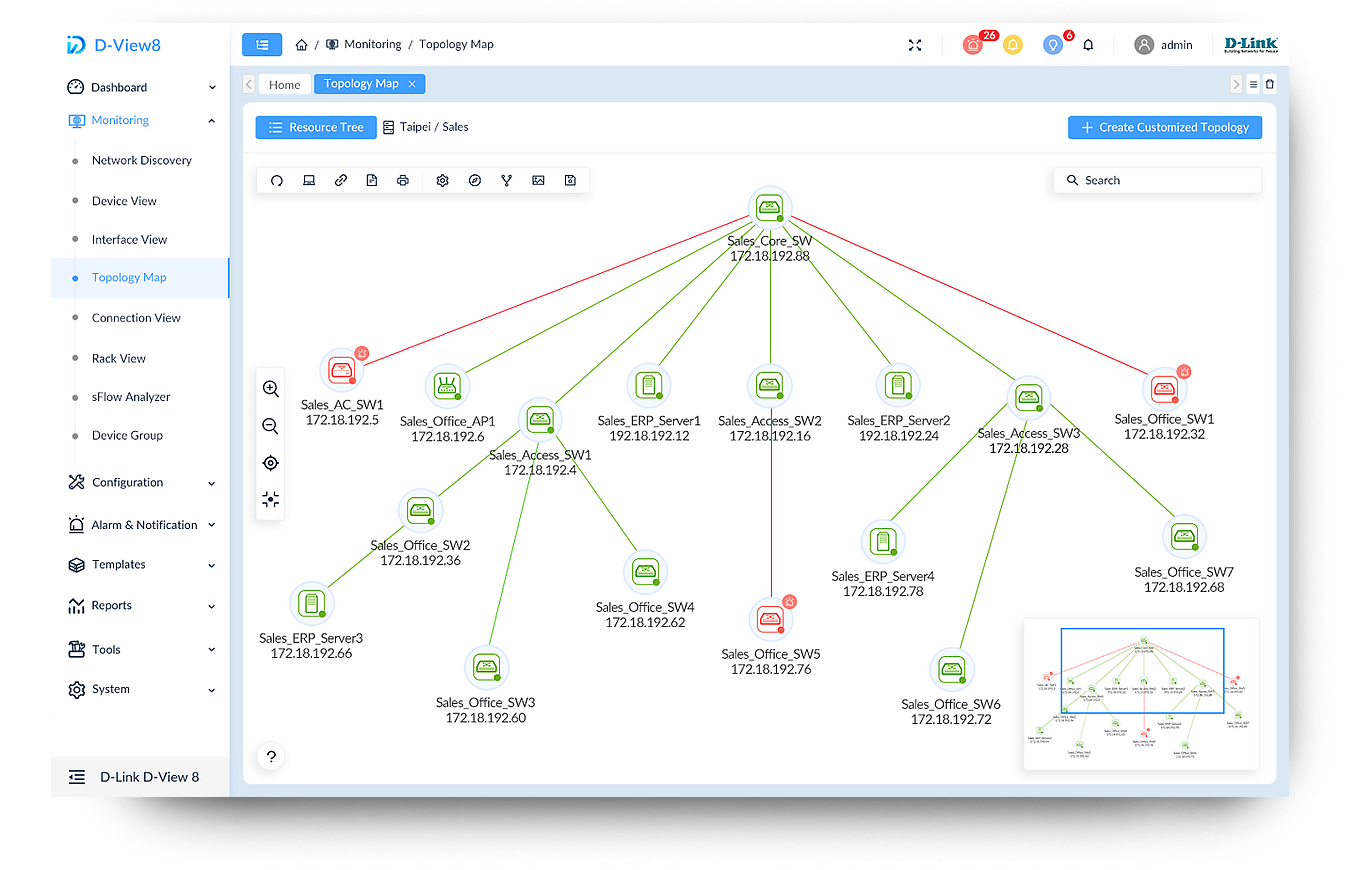Open topology display settings via gear icon
This screenshot has width=1360, height=870.
pyautogui.click(x=443, y=180)
